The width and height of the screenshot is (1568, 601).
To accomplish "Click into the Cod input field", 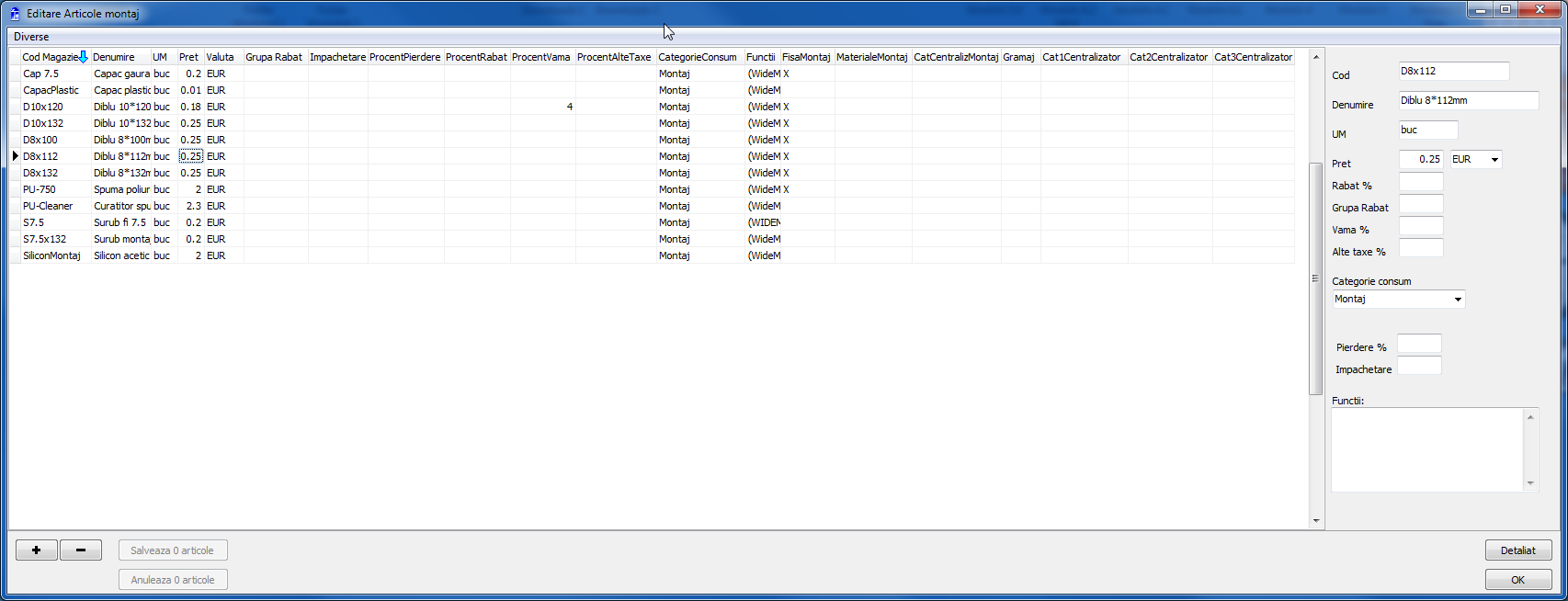I will (1453, 72).
